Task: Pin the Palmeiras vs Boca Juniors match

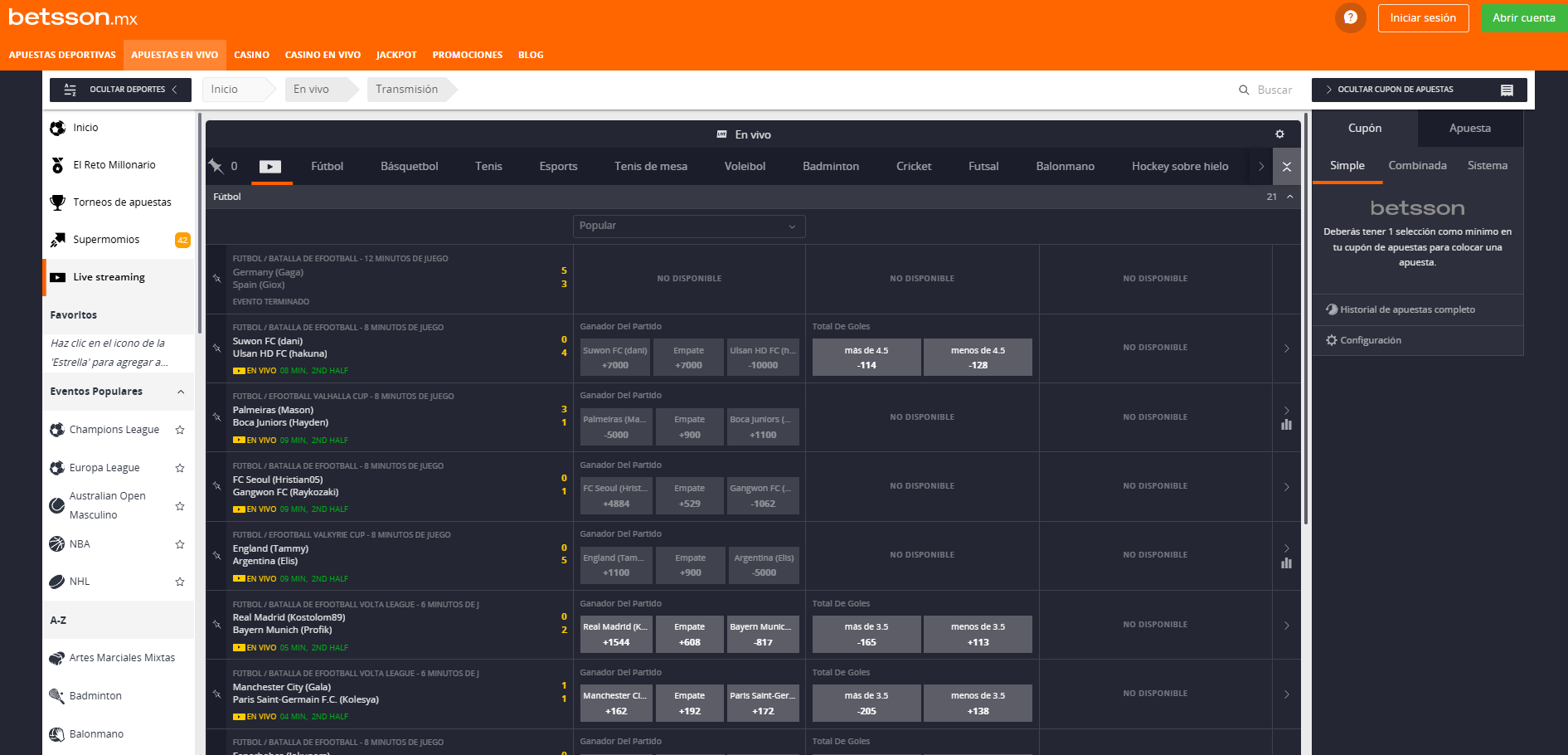Action: 216,417
